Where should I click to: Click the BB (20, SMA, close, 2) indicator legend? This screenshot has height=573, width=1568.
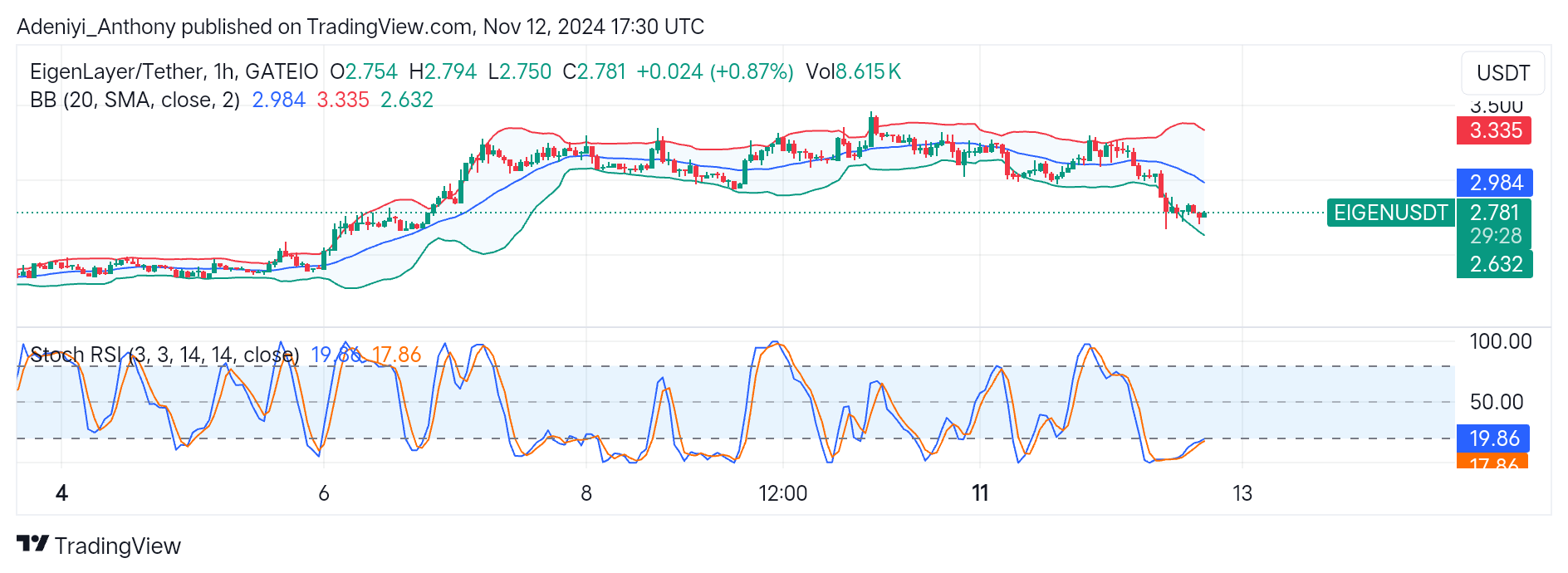[135, 100]
